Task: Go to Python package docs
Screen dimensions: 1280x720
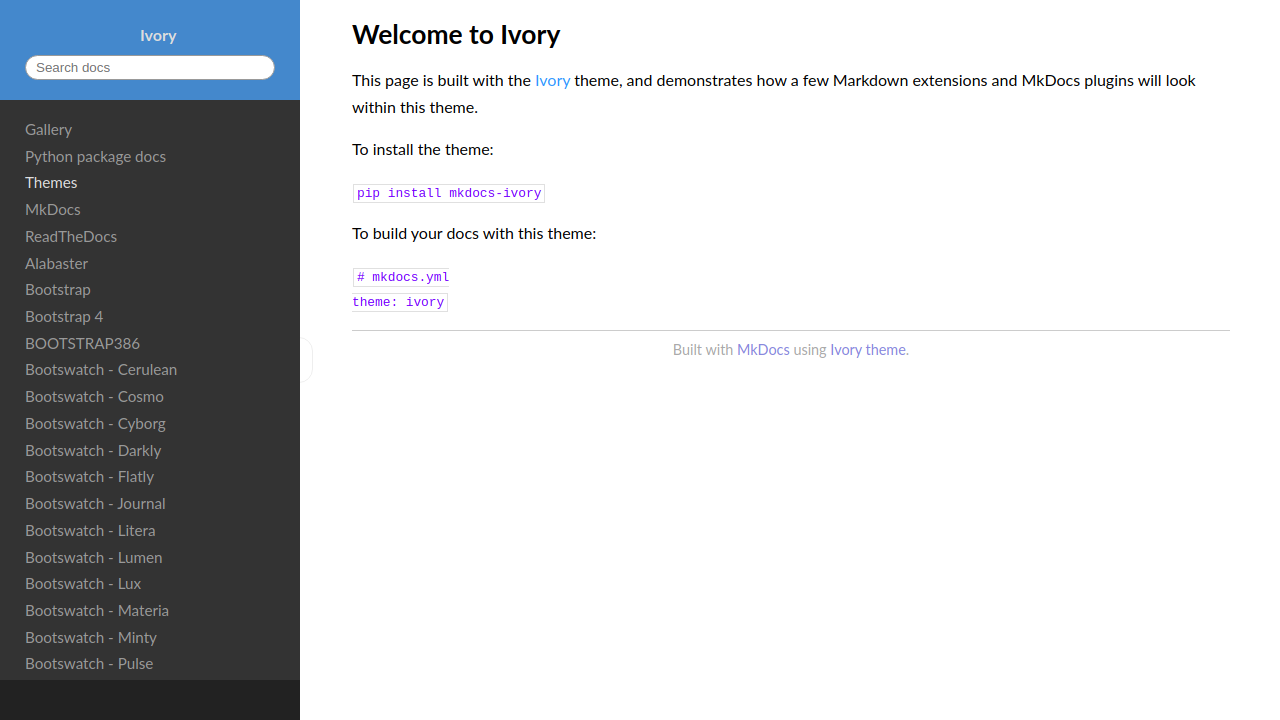Action: click(95, 156)
